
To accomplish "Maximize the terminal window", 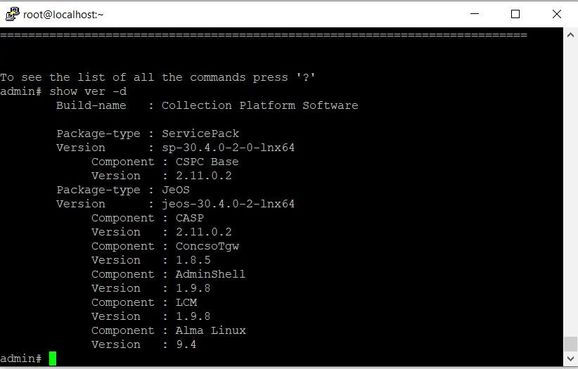I will pyautogui.click(x=515, y=14).
